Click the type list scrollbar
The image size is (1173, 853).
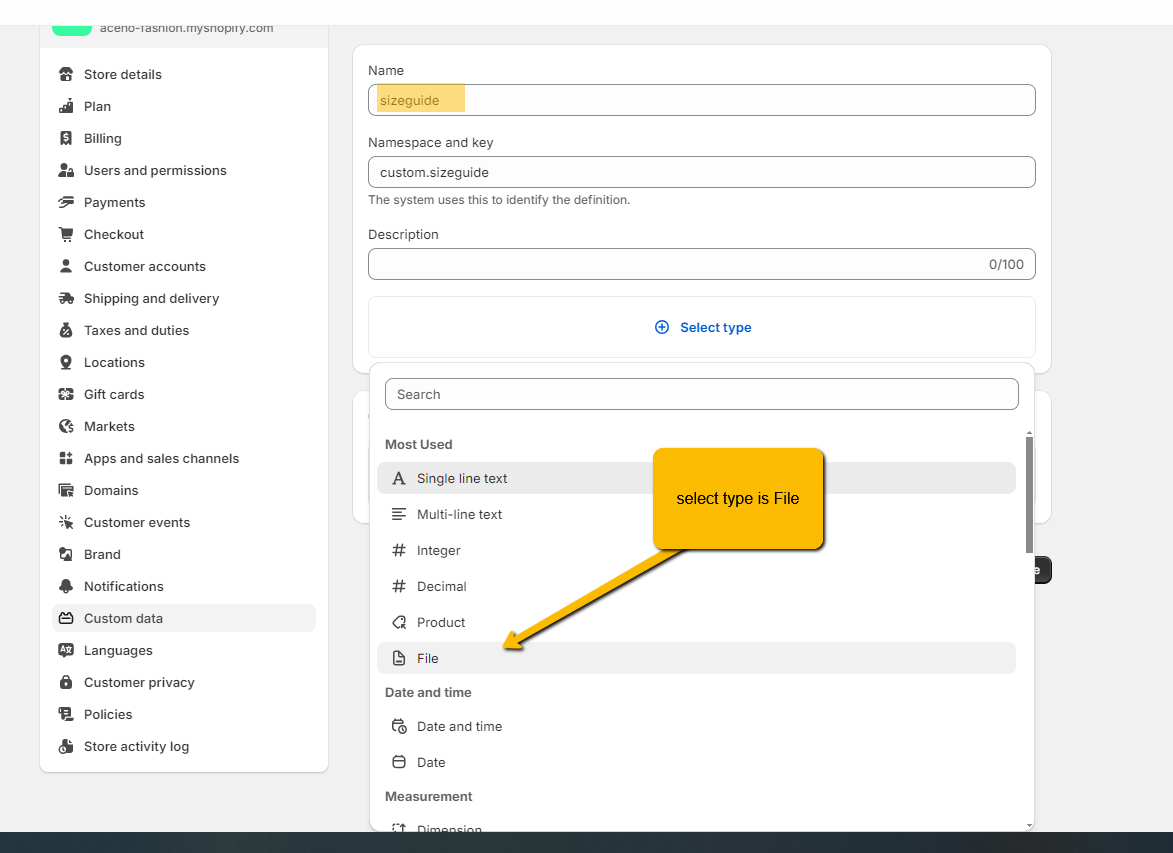[1029, 495]
